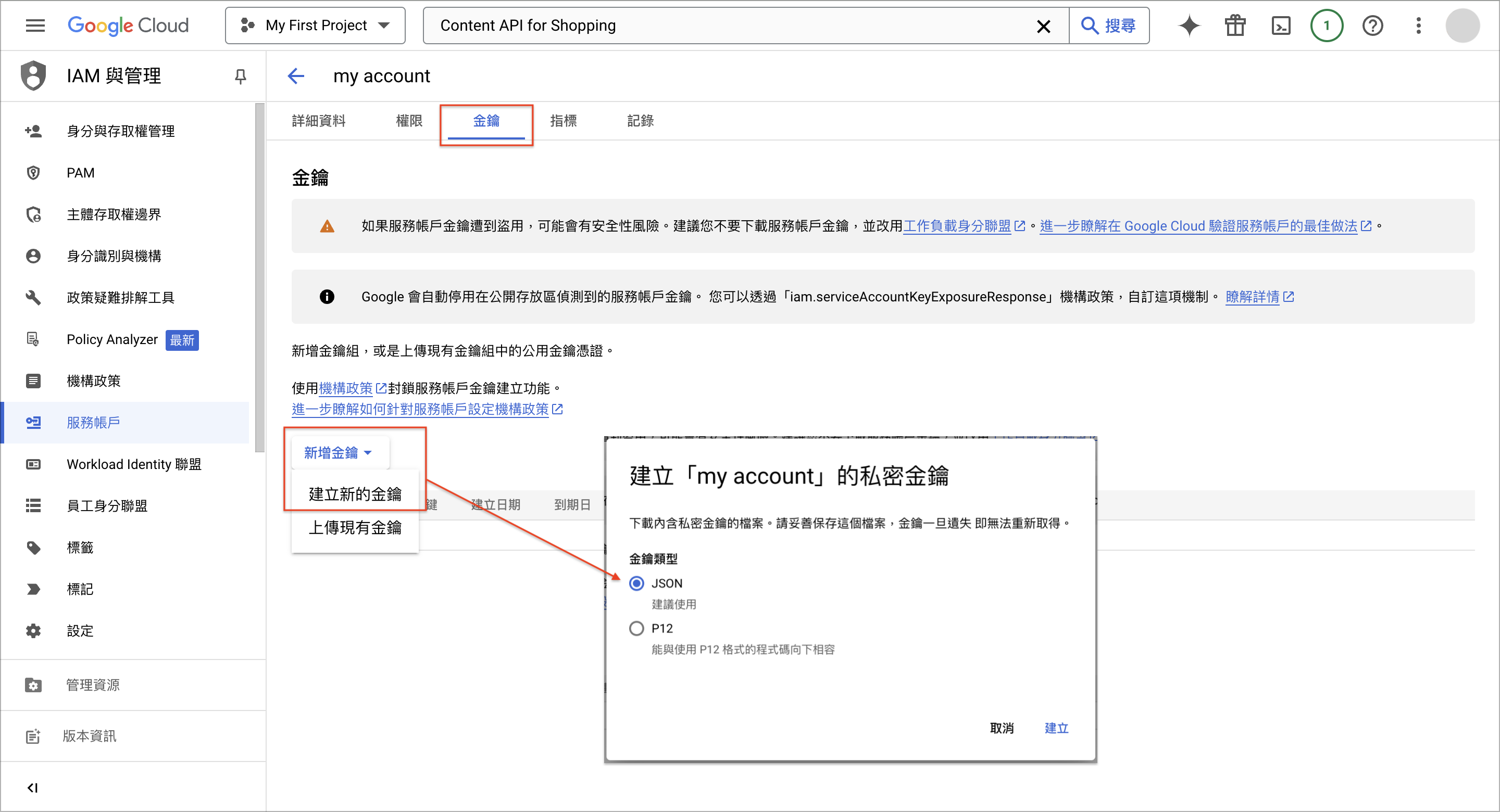
Task: Switch to the 詳細資料 tab
Action: [x=319, y=120]
